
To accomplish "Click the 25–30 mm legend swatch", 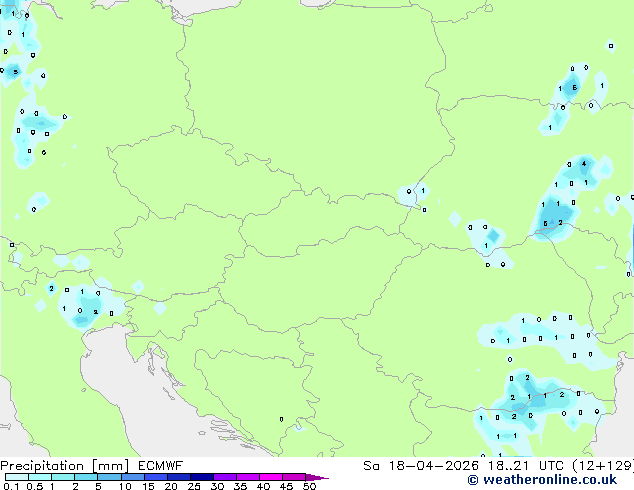I will click(x=202, y=477).
